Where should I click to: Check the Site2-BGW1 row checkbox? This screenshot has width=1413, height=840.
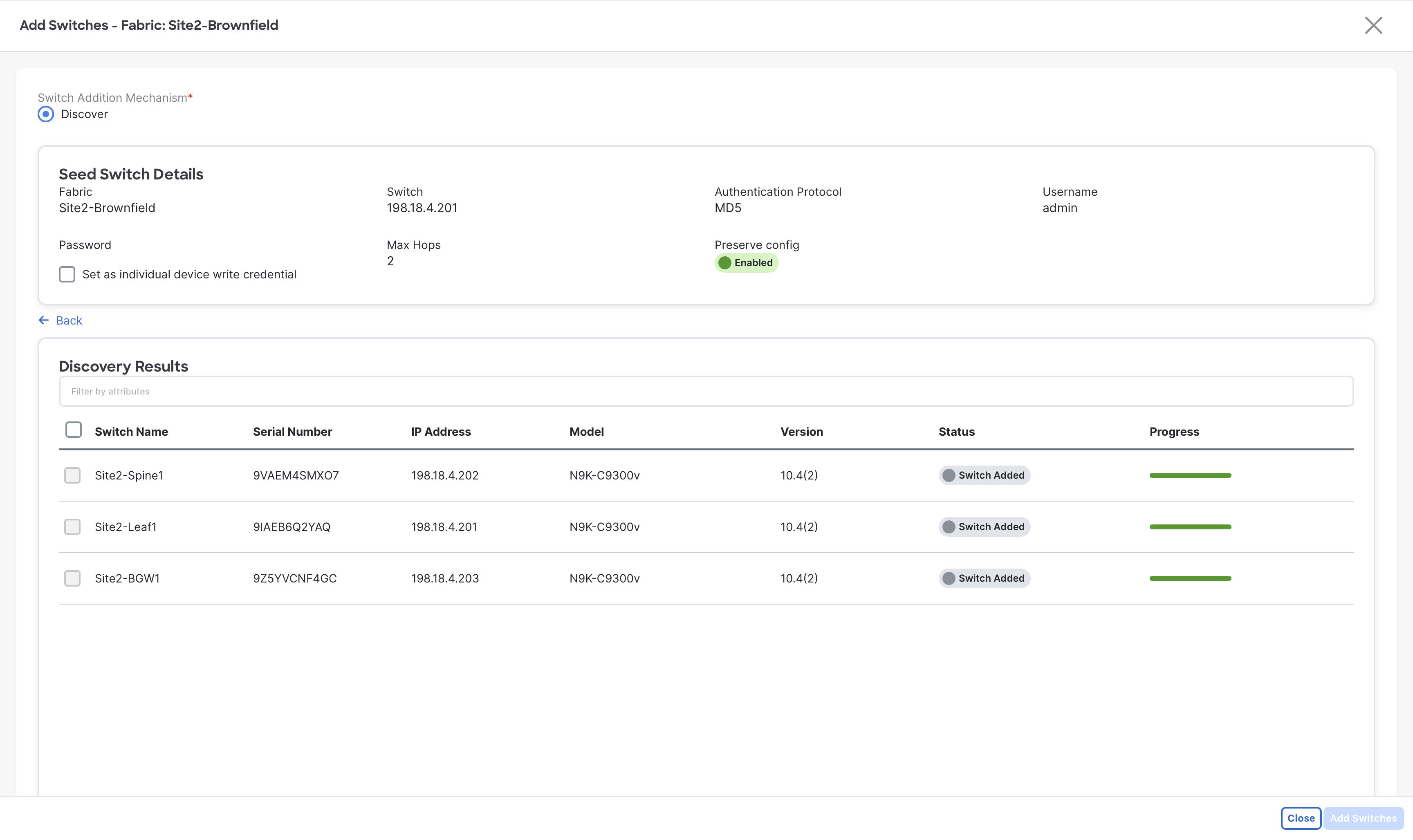click(x=72, y=578)
